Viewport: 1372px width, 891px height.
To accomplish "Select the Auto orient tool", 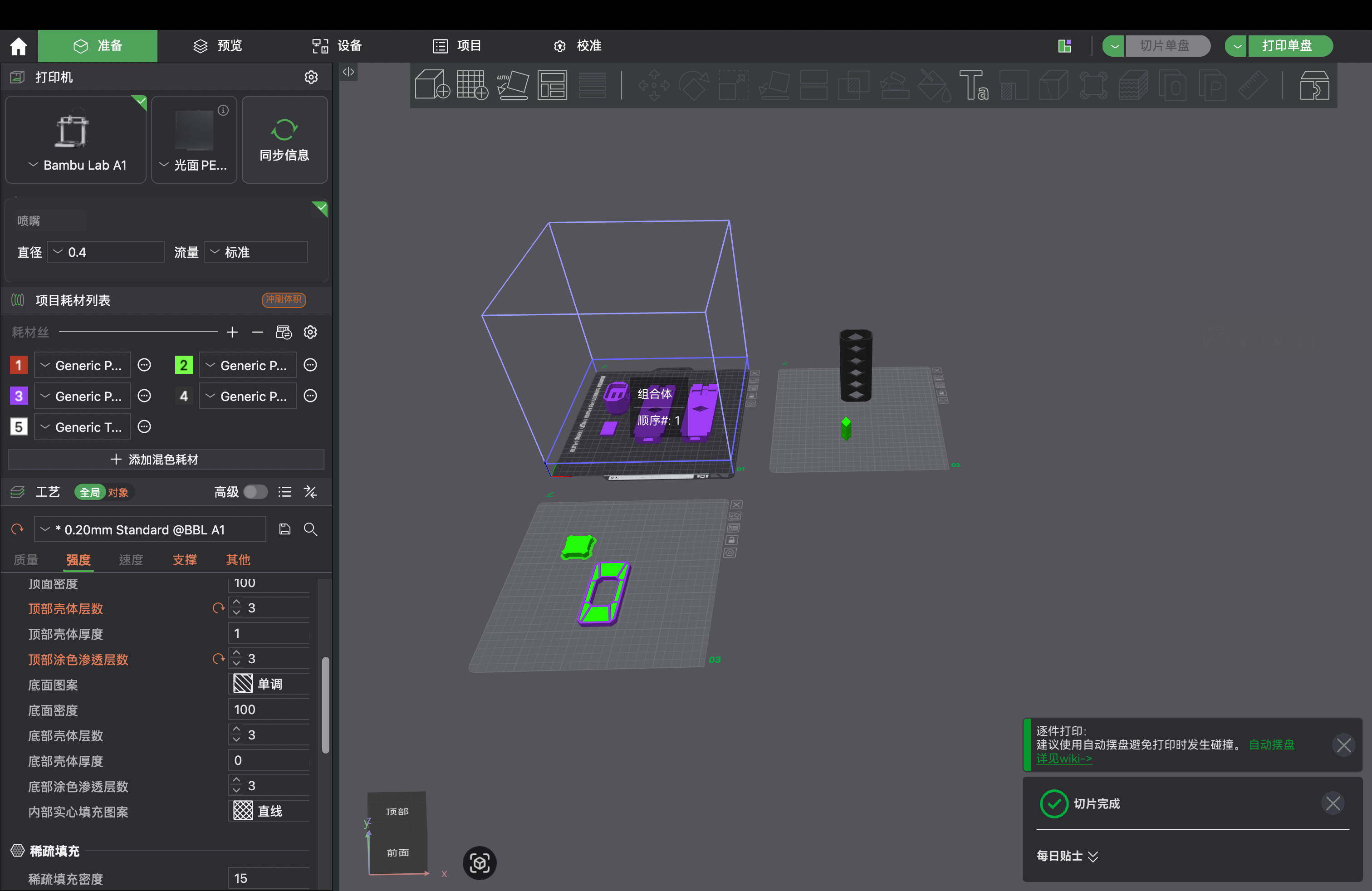I will [x=513, y=85].
